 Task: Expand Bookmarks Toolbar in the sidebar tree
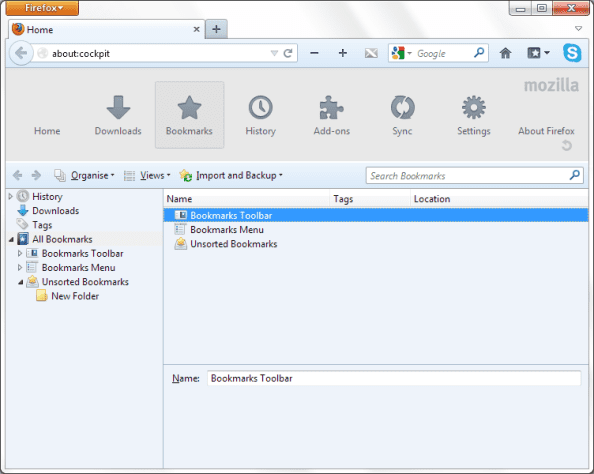20,253
